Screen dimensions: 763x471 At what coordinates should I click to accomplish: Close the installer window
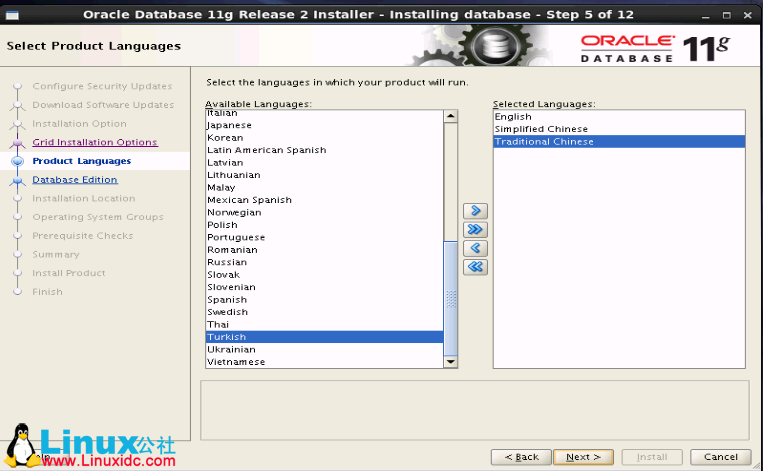point(748,16)
